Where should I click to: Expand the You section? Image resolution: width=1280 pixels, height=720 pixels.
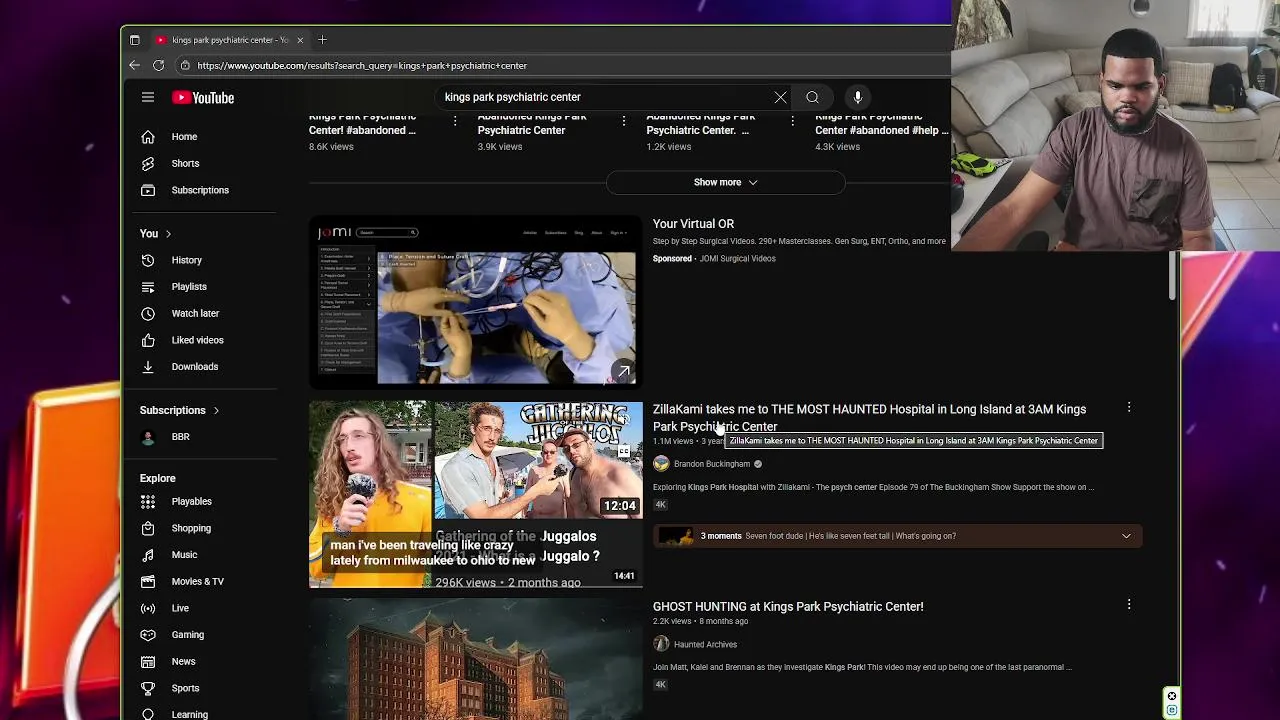[156, 233]
